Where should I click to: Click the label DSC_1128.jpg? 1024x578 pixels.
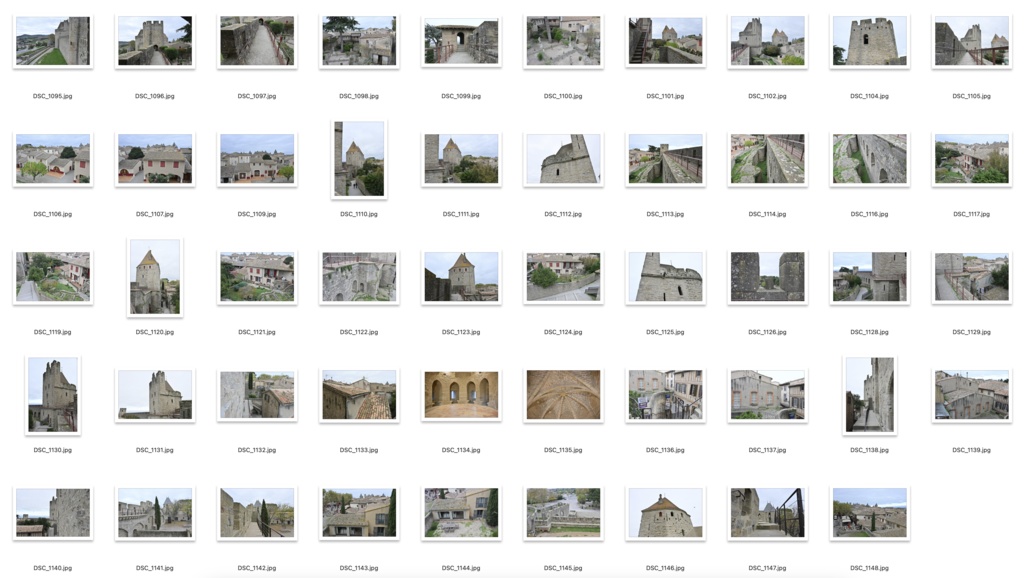tap(869, 332)
